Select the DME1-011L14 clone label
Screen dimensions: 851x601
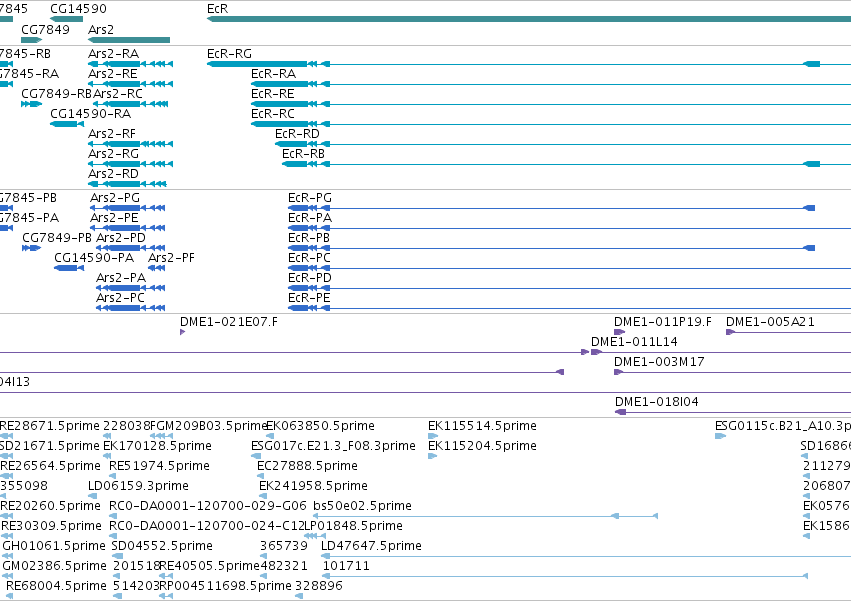click(634, 343)
